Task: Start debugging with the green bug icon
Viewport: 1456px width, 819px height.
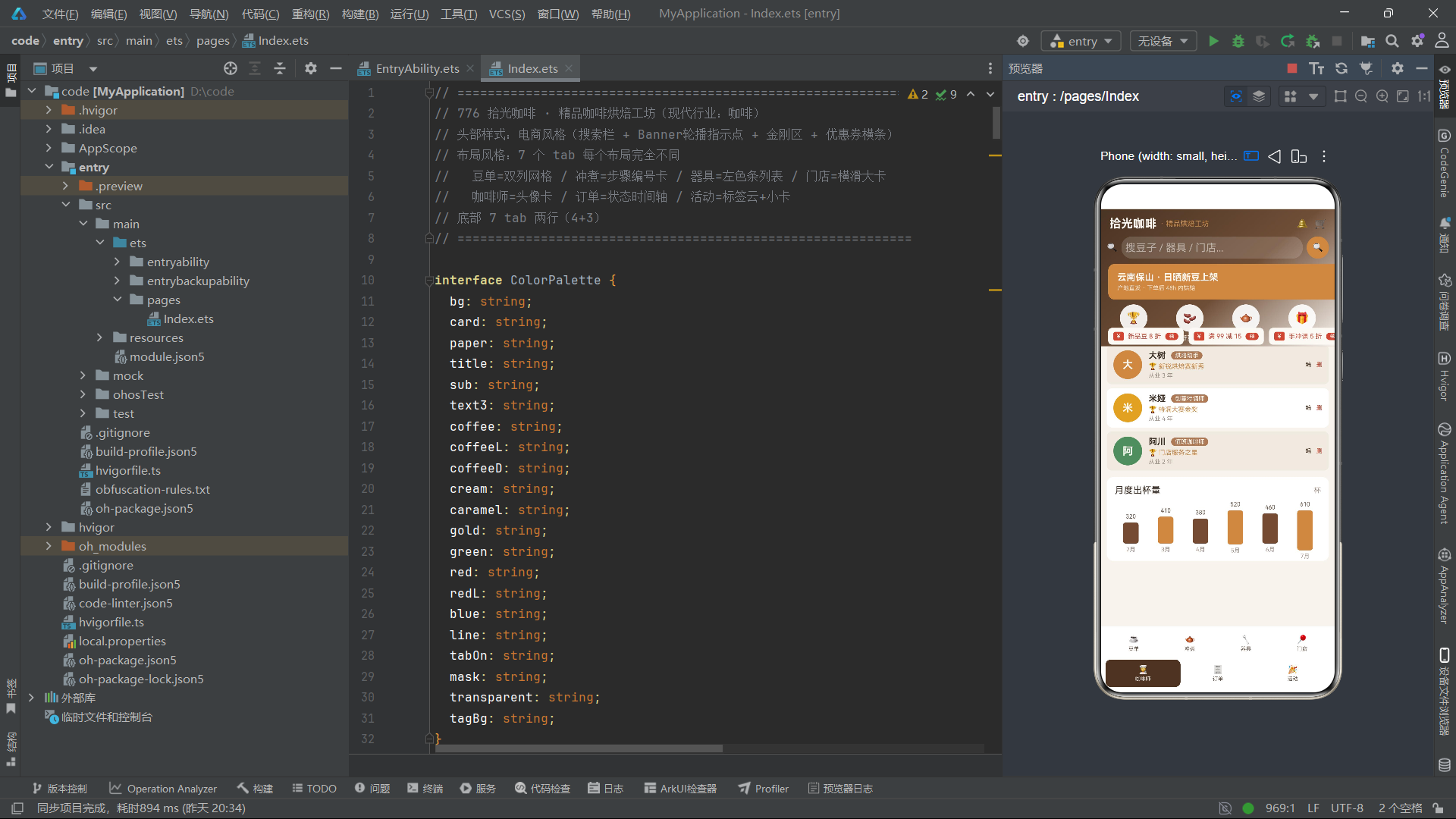Action: pos(1238,41)
